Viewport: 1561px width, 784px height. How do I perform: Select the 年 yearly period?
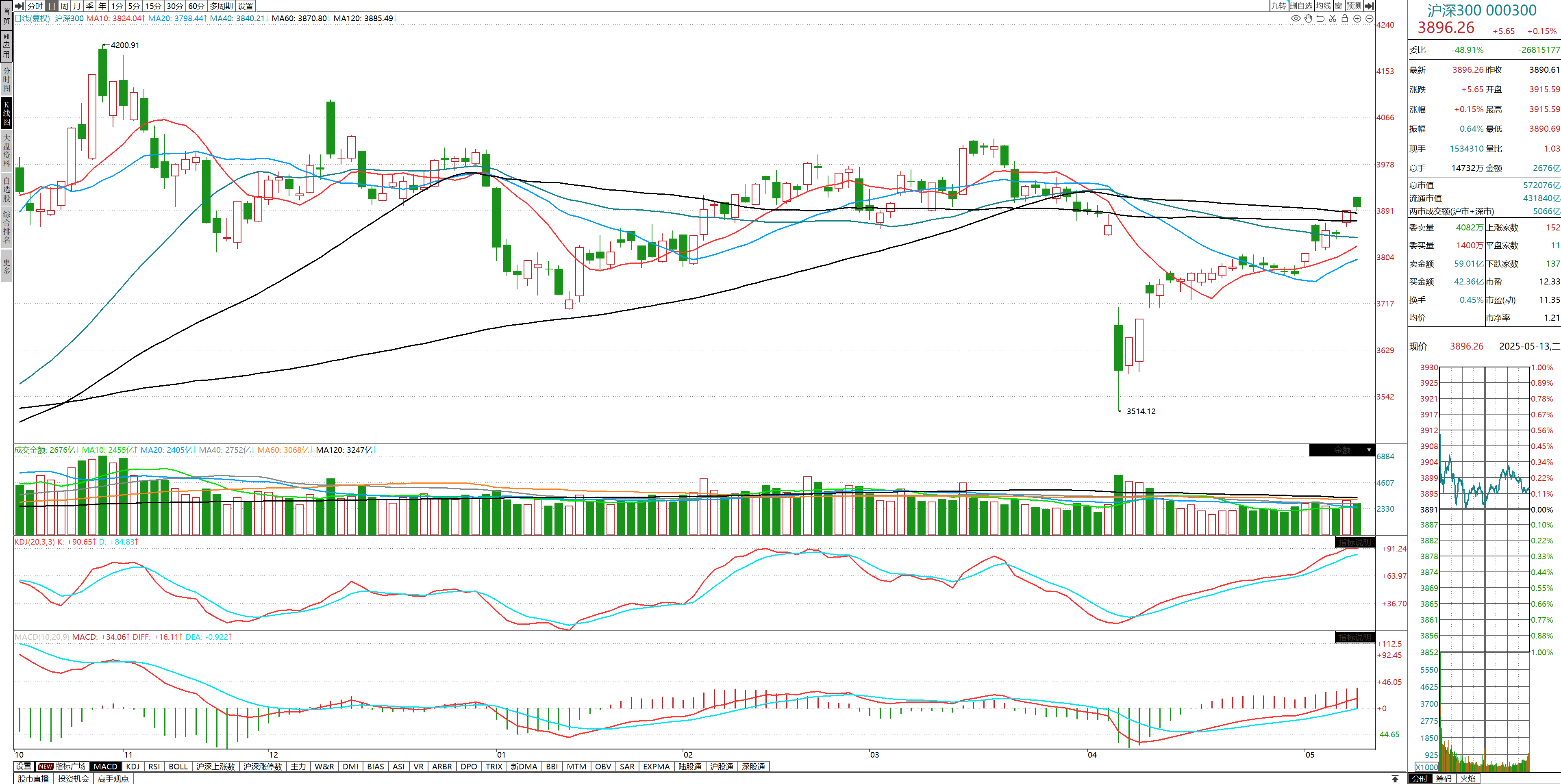pos(102,5)
